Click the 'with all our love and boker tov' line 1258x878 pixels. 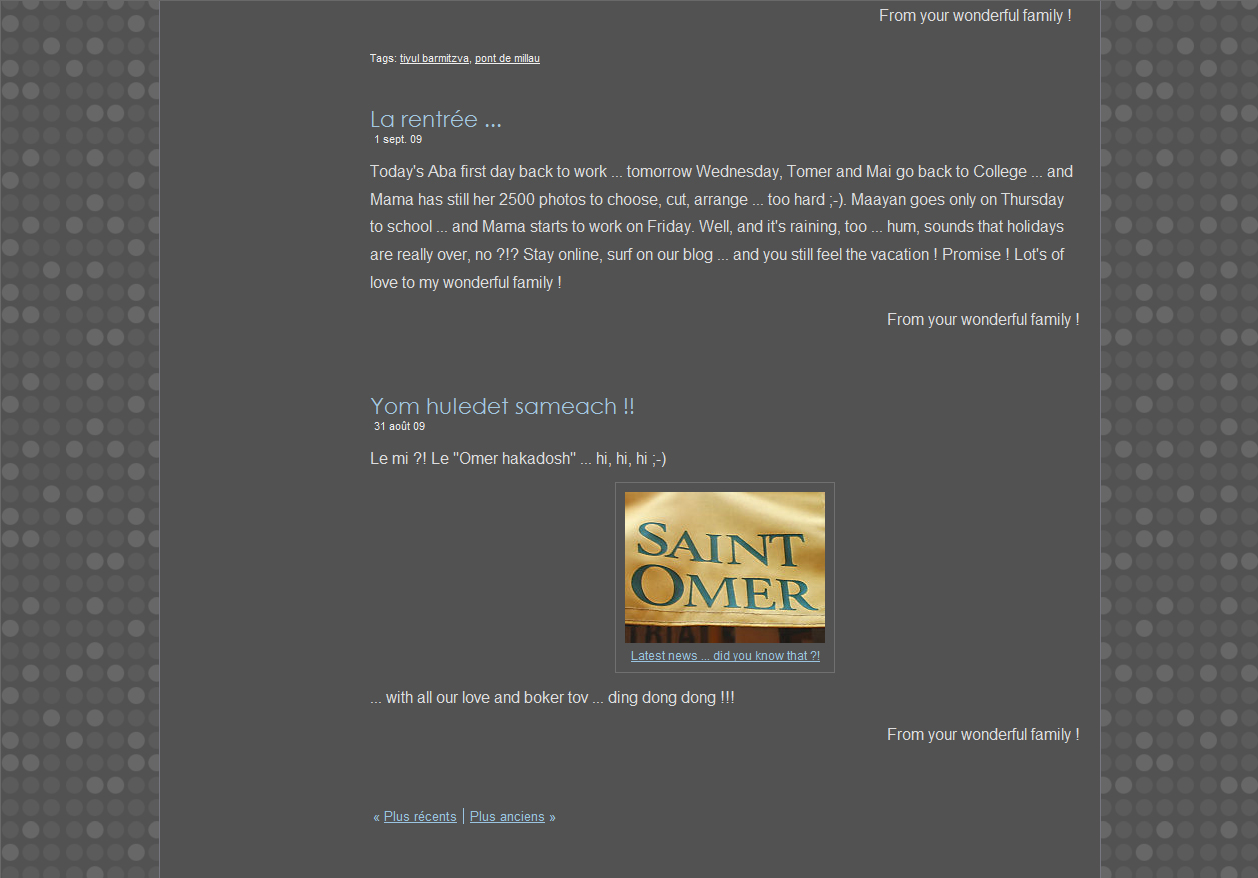(552, 698)
